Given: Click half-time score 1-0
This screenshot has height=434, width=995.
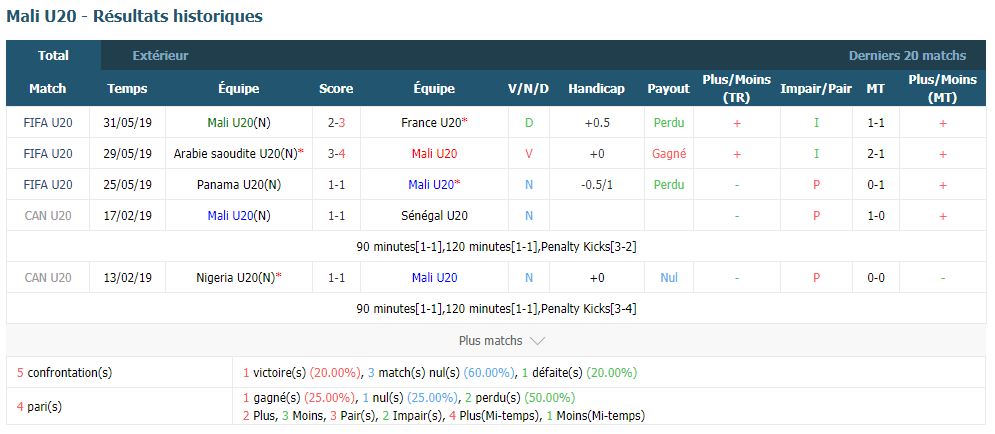Looking at the screenshot, I should (876, 216).
